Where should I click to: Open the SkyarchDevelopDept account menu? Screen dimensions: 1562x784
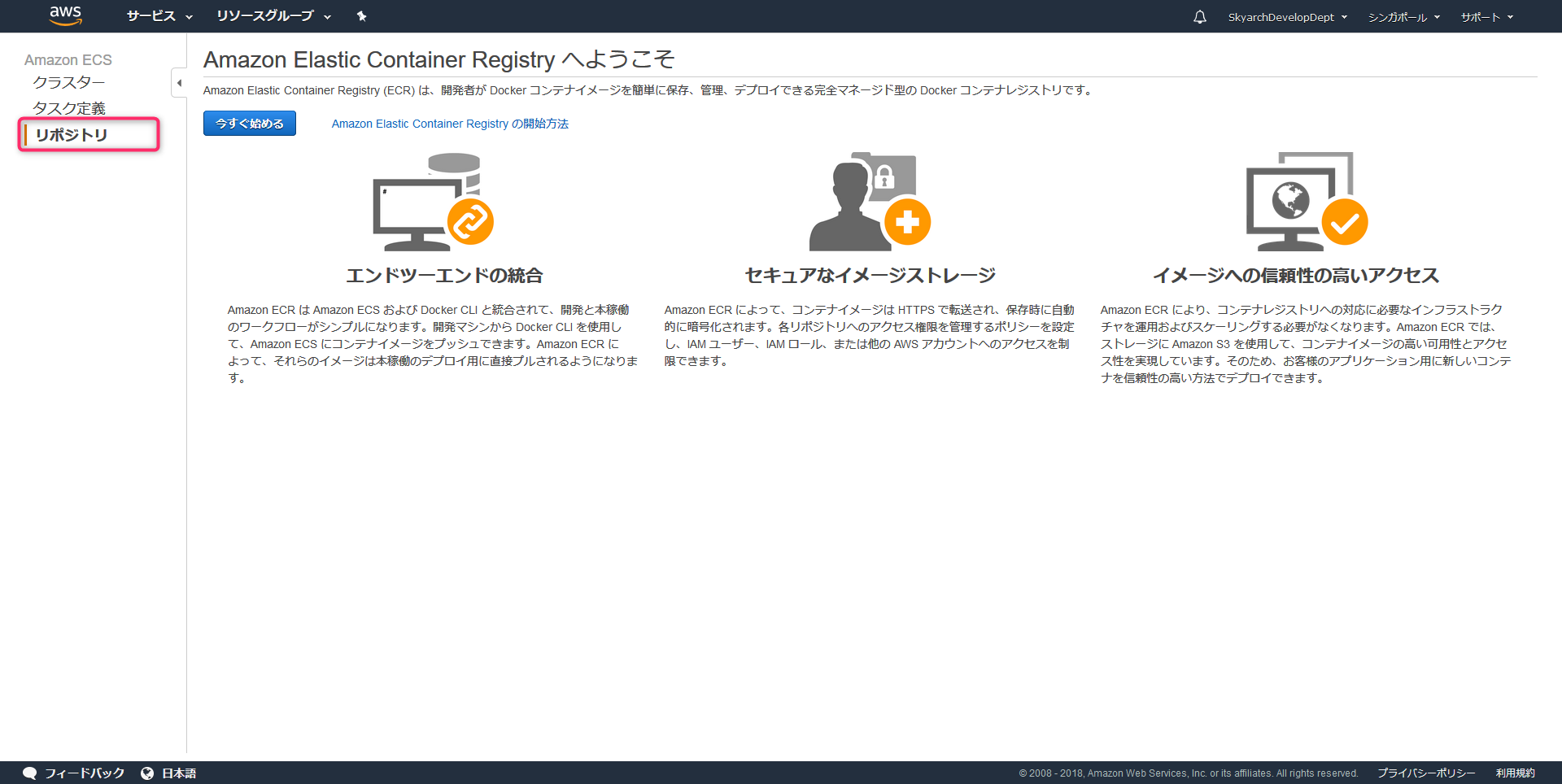click(x=1288, y=17)
